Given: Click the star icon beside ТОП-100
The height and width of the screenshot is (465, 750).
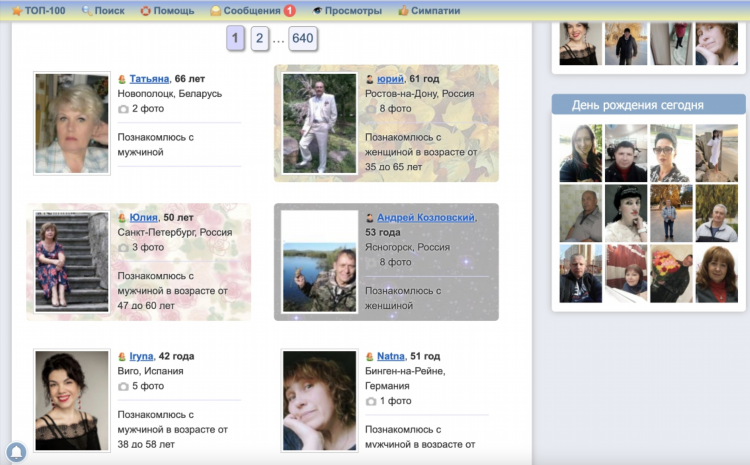Looking at the screenshot, I should [17, 11].
